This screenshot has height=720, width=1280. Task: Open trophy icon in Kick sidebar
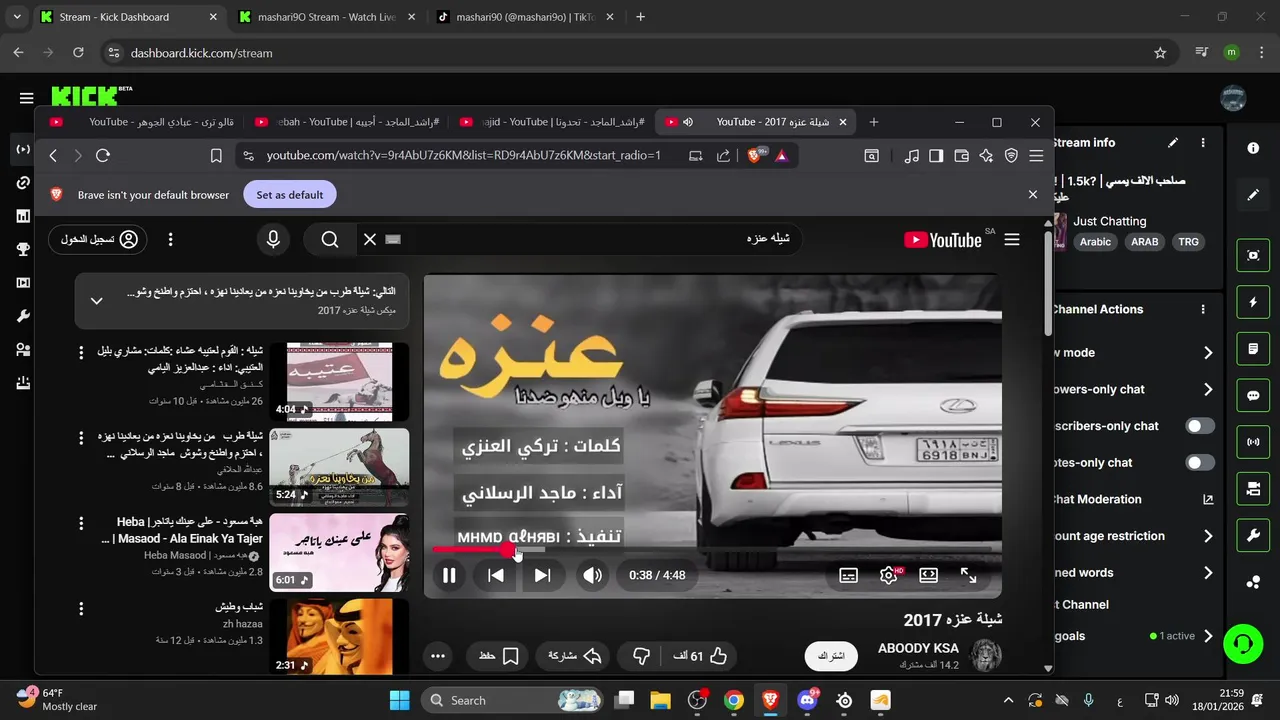coord(22,250)
